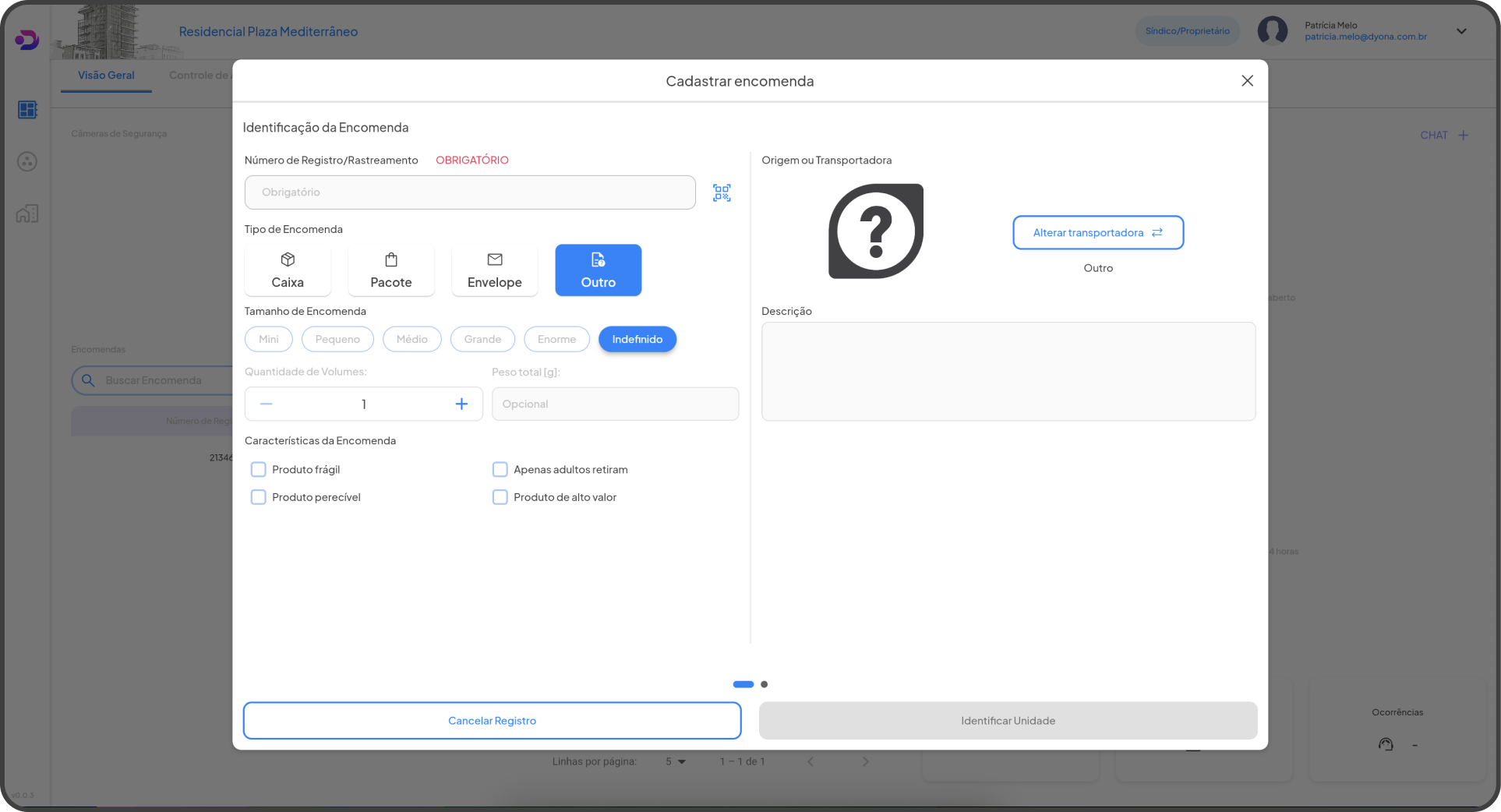
Task: Switch to Visão Geral tab
Action: click(106, 76)
